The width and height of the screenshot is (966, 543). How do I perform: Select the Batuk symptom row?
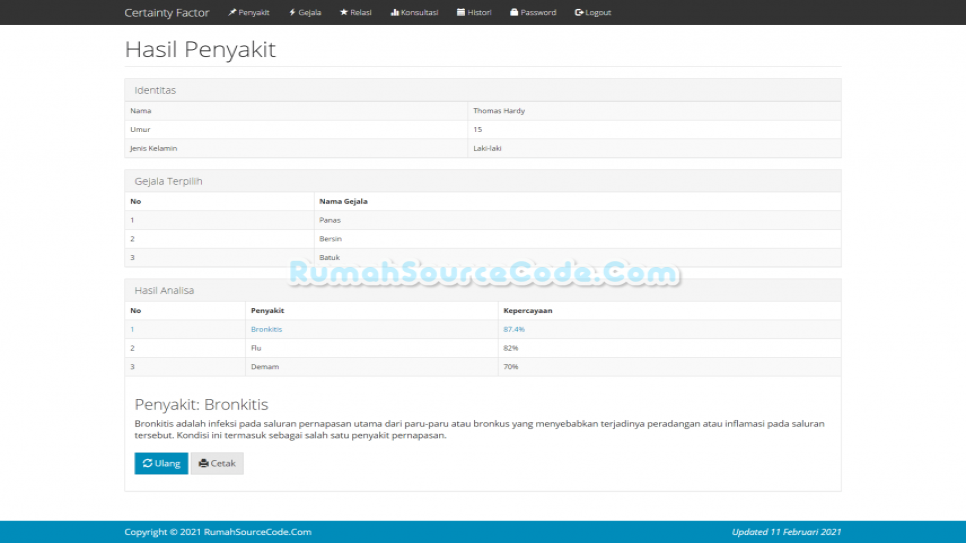point(483,257)
